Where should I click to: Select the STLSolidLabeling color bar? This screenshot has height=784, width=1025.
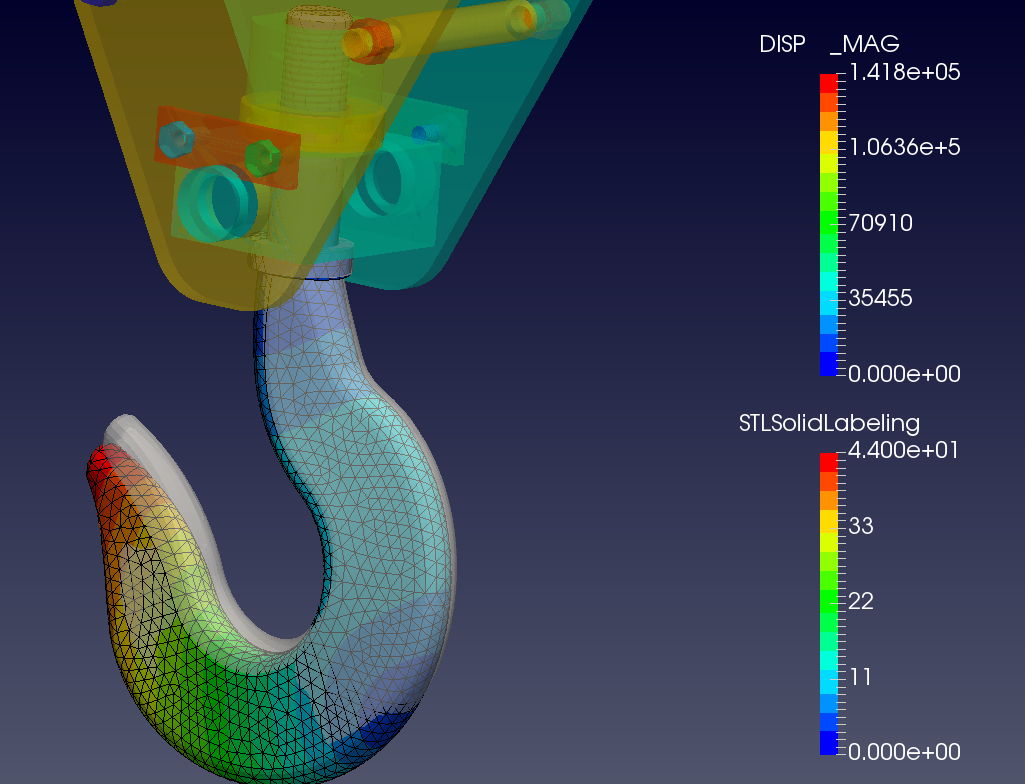[x=829, y=604]
